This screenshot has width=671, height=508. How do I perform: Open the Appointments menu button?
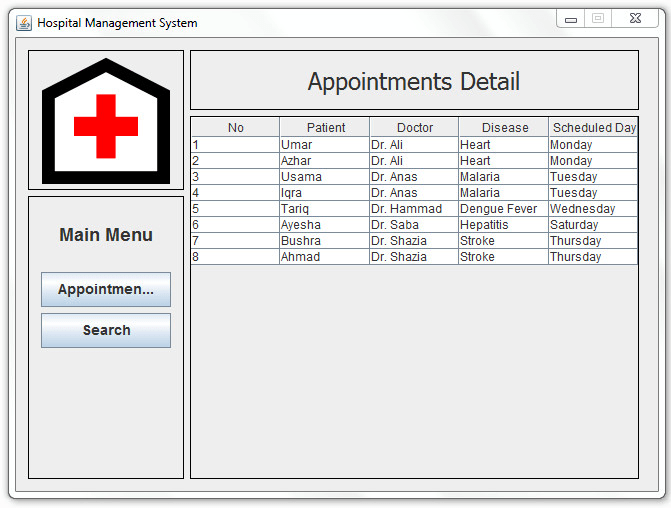106,289
